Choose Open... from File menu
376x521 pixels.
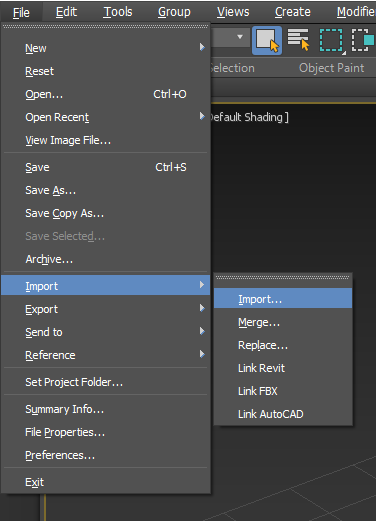pyautogui.click(x=106, y=94)
